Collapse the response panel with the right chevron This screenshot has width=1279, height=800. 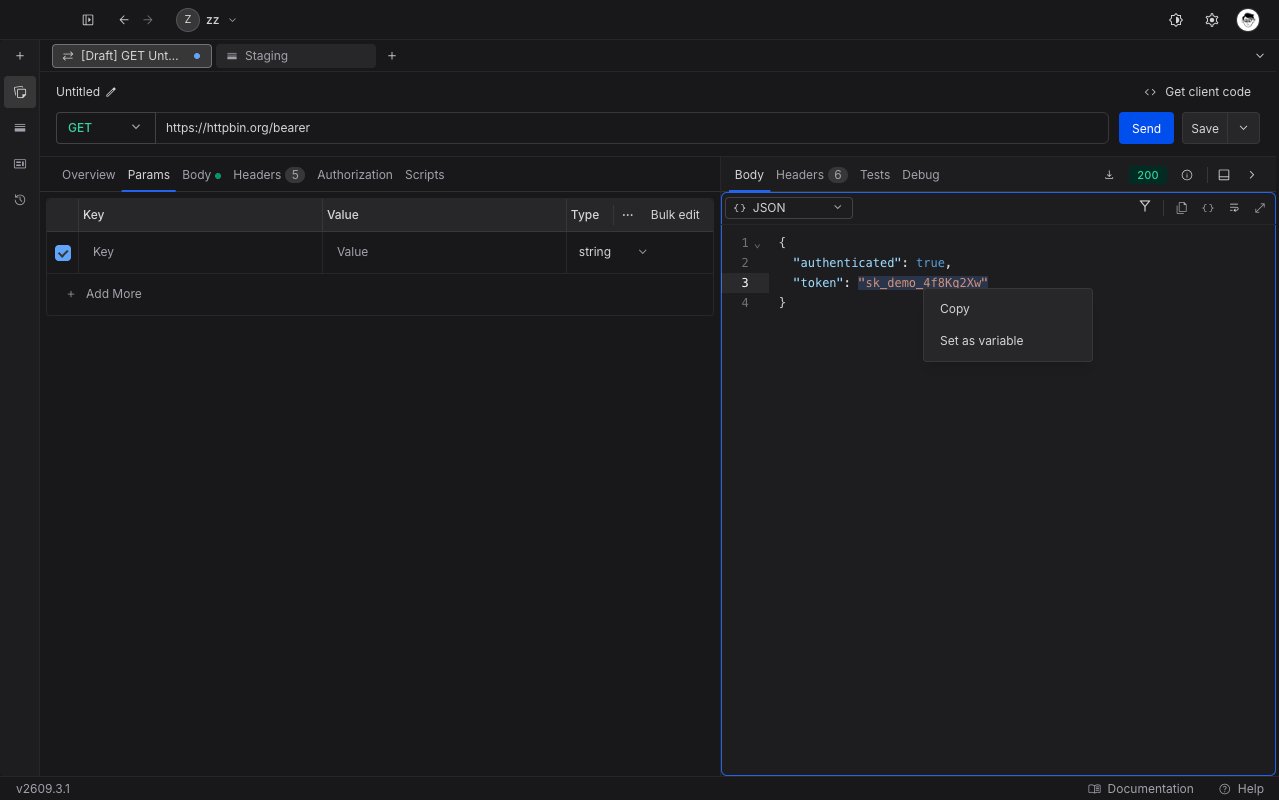click(1252, 175)
